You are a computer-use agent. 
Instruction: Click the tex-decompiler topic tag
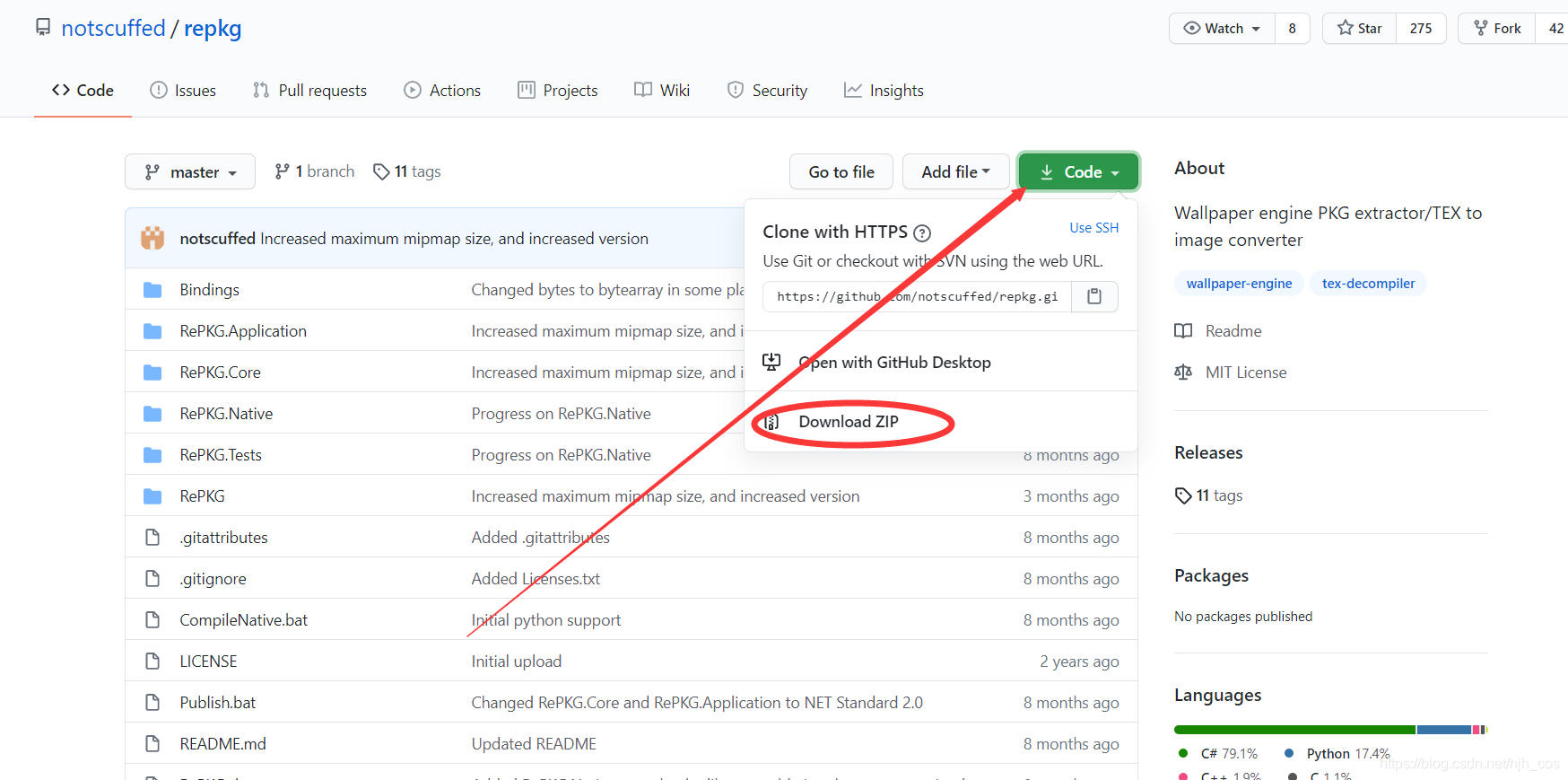click(1368, 284)
